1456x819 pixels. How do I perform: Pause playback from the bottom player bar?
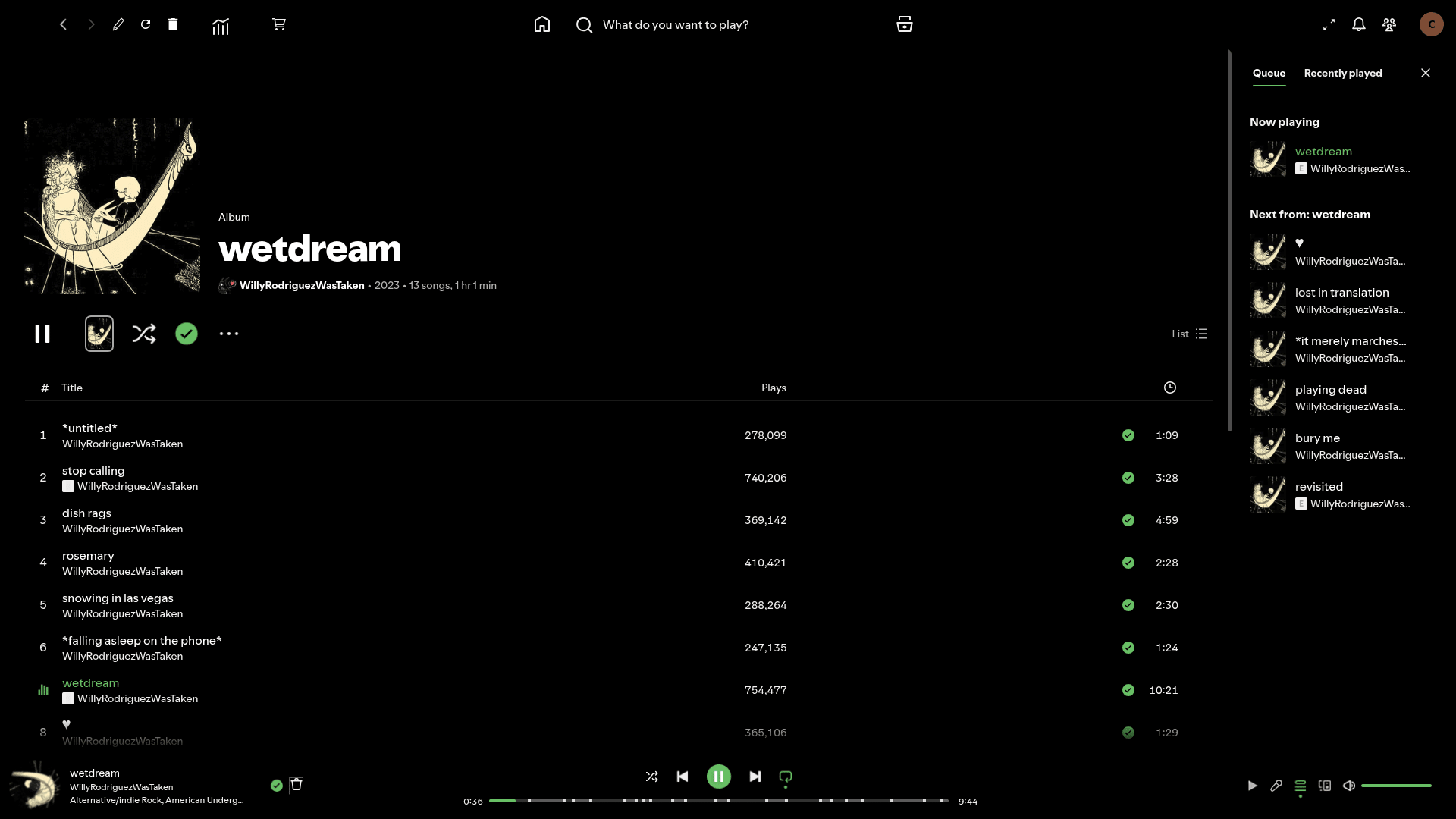(x=719, y=777)
